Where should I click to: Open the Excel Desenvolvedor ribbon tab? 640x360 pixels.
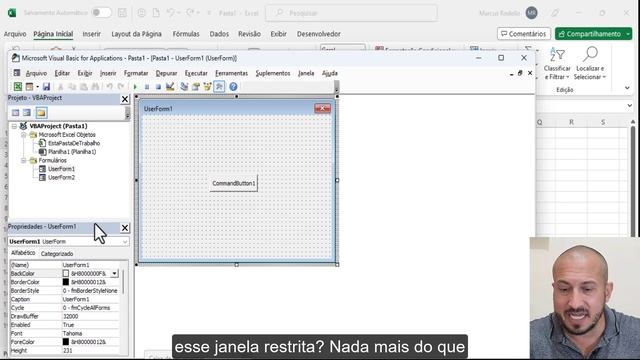tap(318, 34)
